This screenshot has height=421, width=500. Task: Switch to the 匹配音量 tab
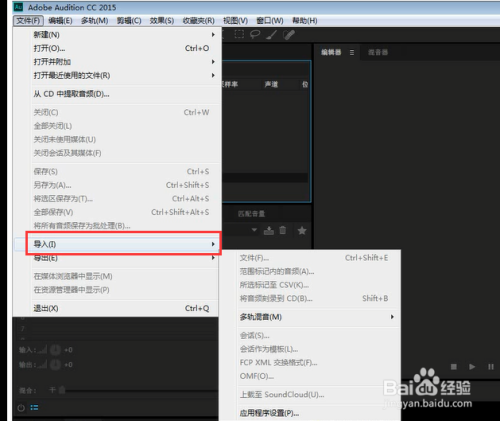click(252, 214)
